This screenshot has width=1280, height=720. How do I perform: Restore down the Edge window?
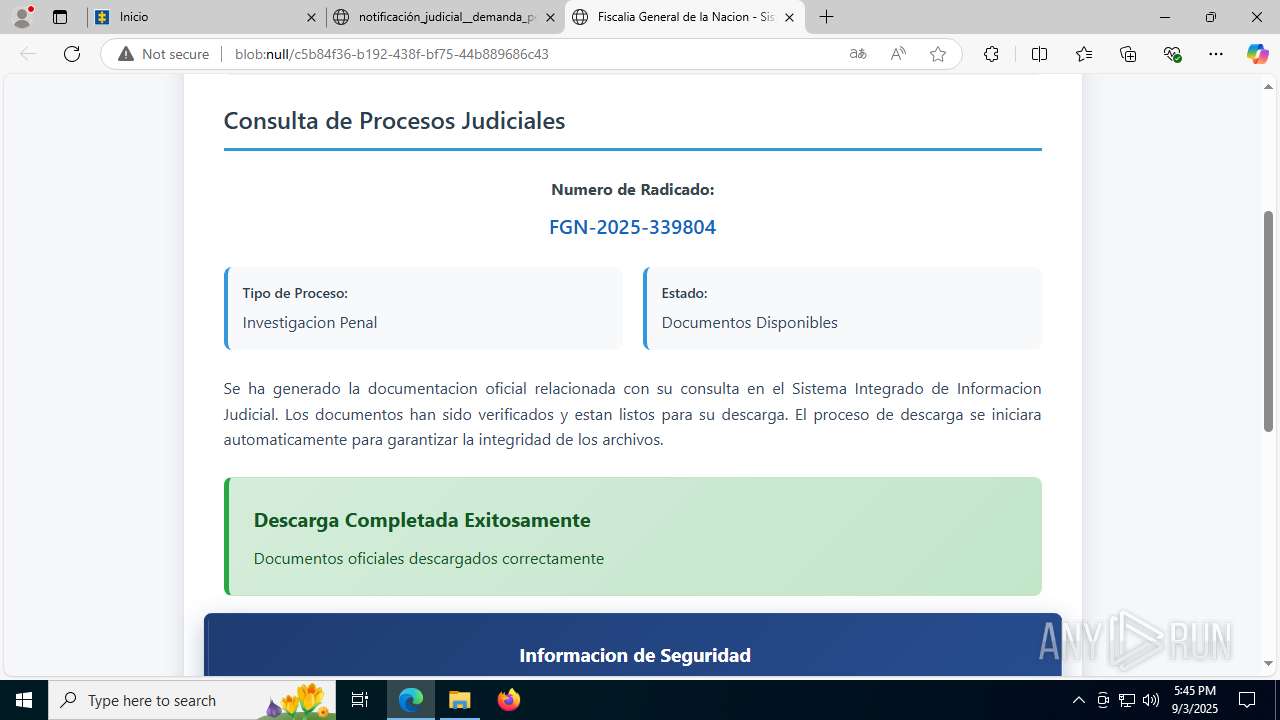[1211, 17]
